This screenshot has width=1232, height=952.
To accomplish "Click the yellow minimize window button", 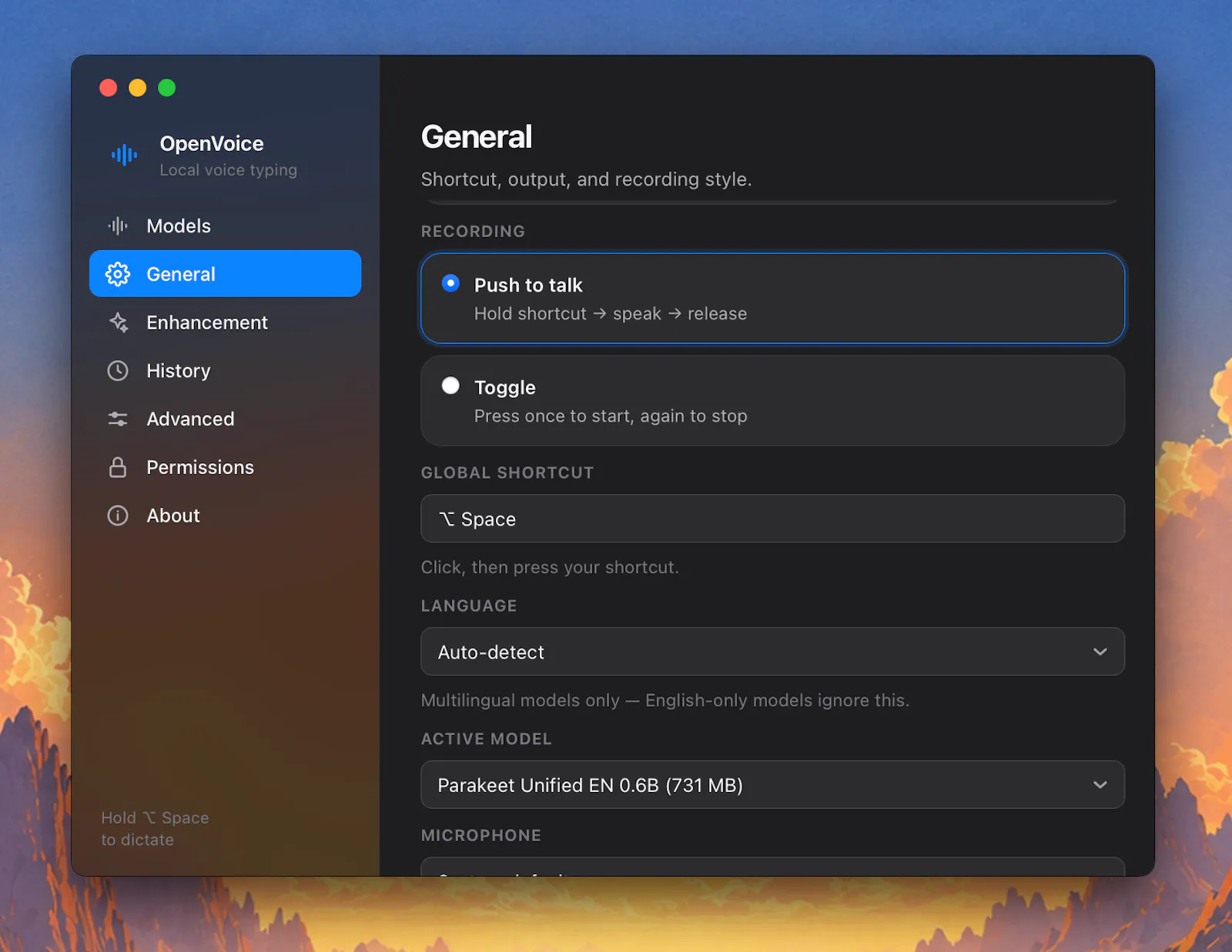I will click(138, 88).
